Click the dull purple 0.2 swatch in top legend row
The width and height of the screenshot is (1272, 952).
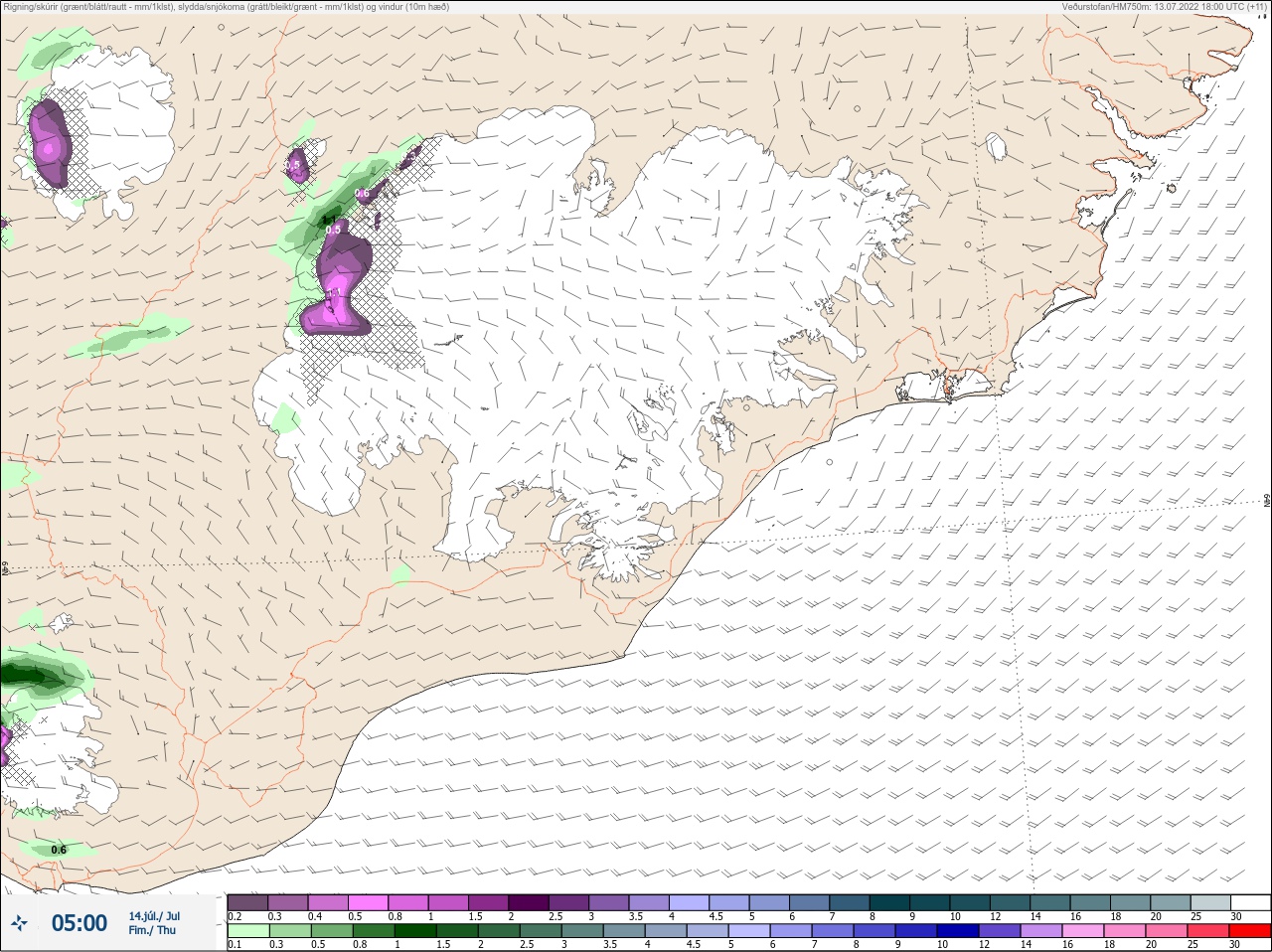pyautogui.click(x=247, y=902)
